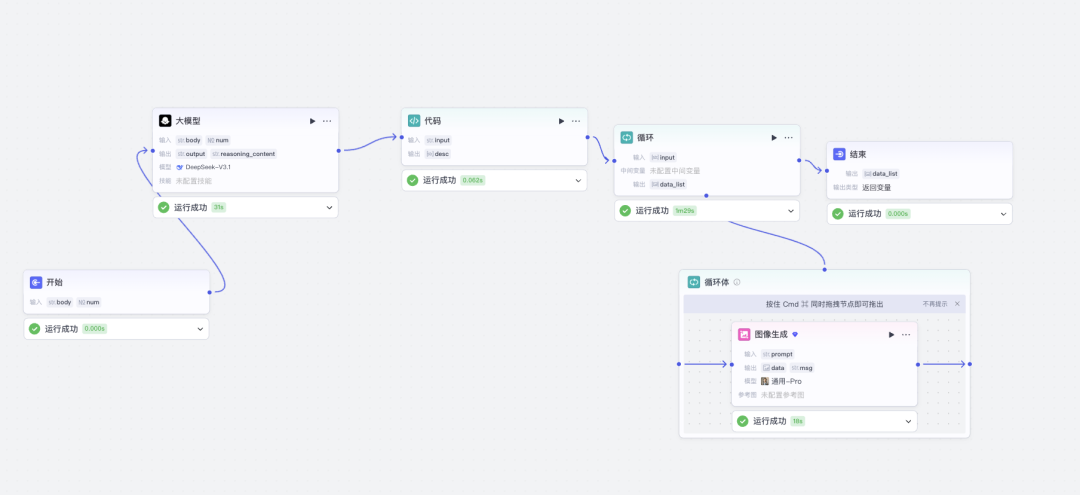Click the info icon beside 循环体

point(737,282)
